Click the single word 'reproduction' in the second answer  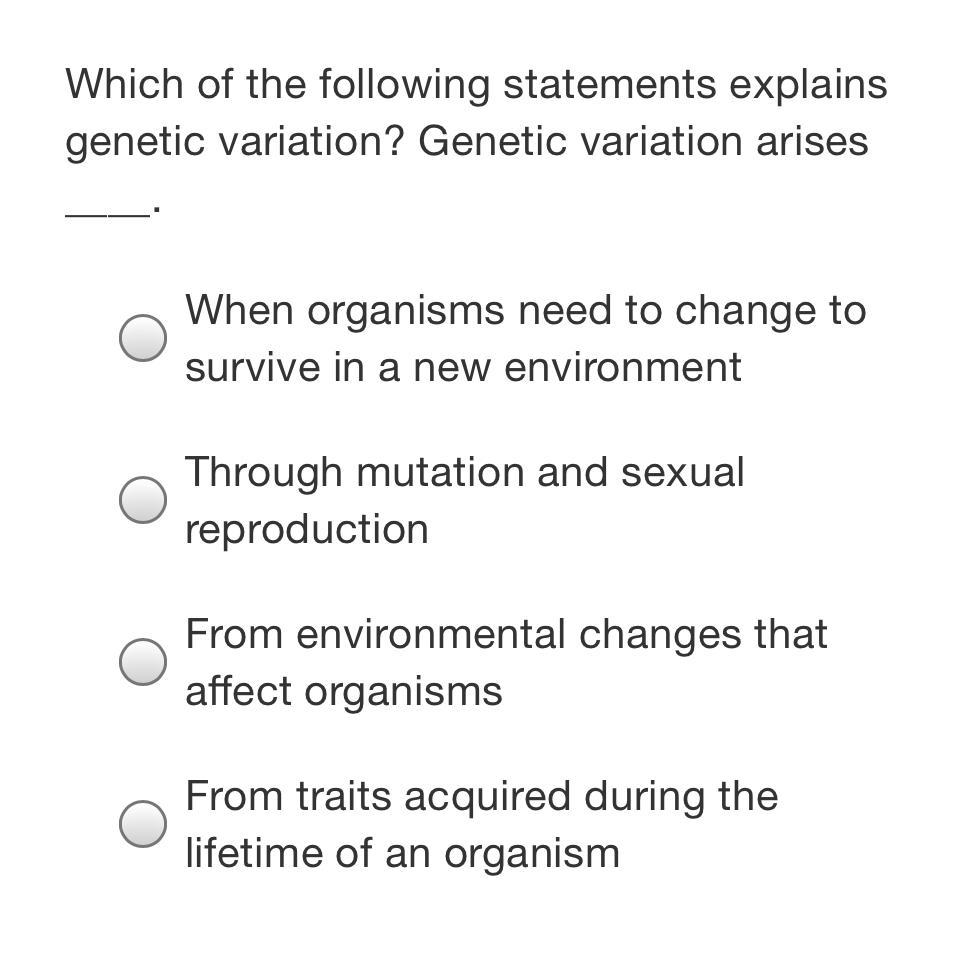307,531
